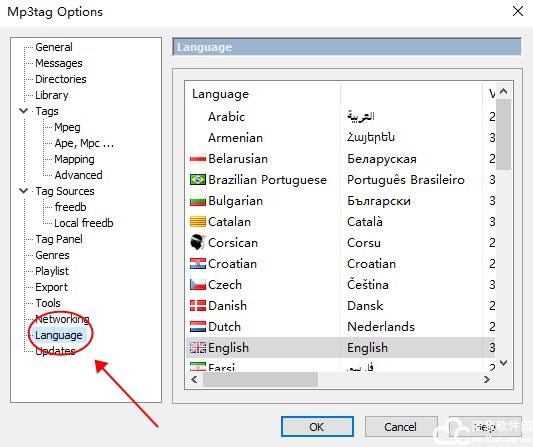Open the Updates options page
Image resolution: width=533 pixels, height=447 pixels.
[x=55, y=351]
